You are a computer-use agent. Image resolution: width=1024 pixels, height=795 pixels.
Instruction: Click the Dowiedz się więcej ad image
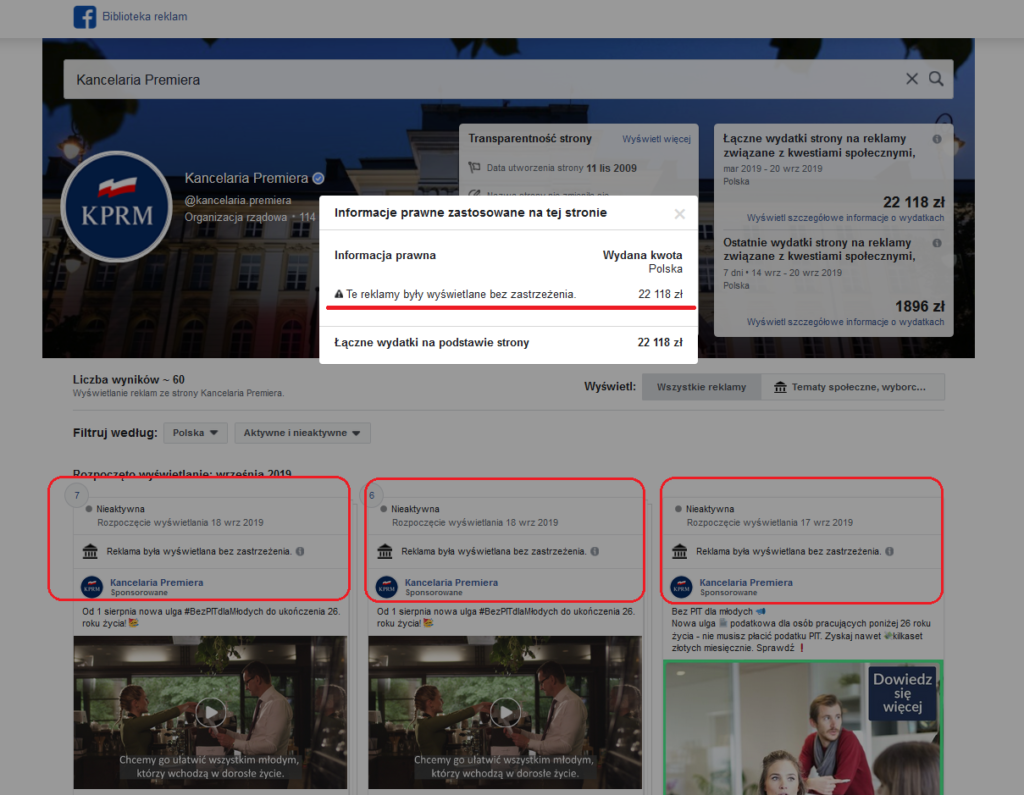(803, 727)
